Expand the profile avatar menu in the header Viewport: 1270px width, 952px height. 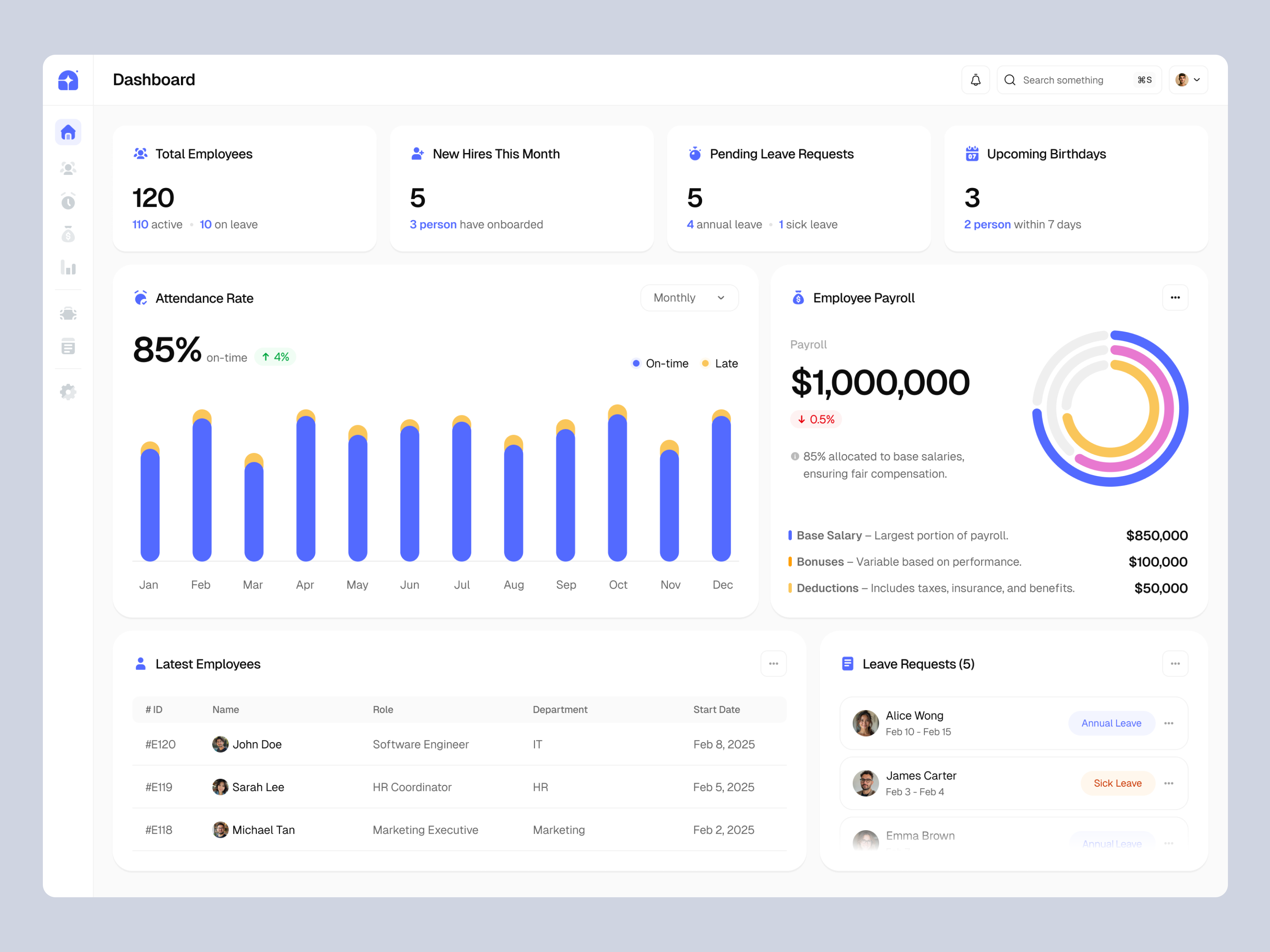pyautogui.click(x=1187, y=80)
